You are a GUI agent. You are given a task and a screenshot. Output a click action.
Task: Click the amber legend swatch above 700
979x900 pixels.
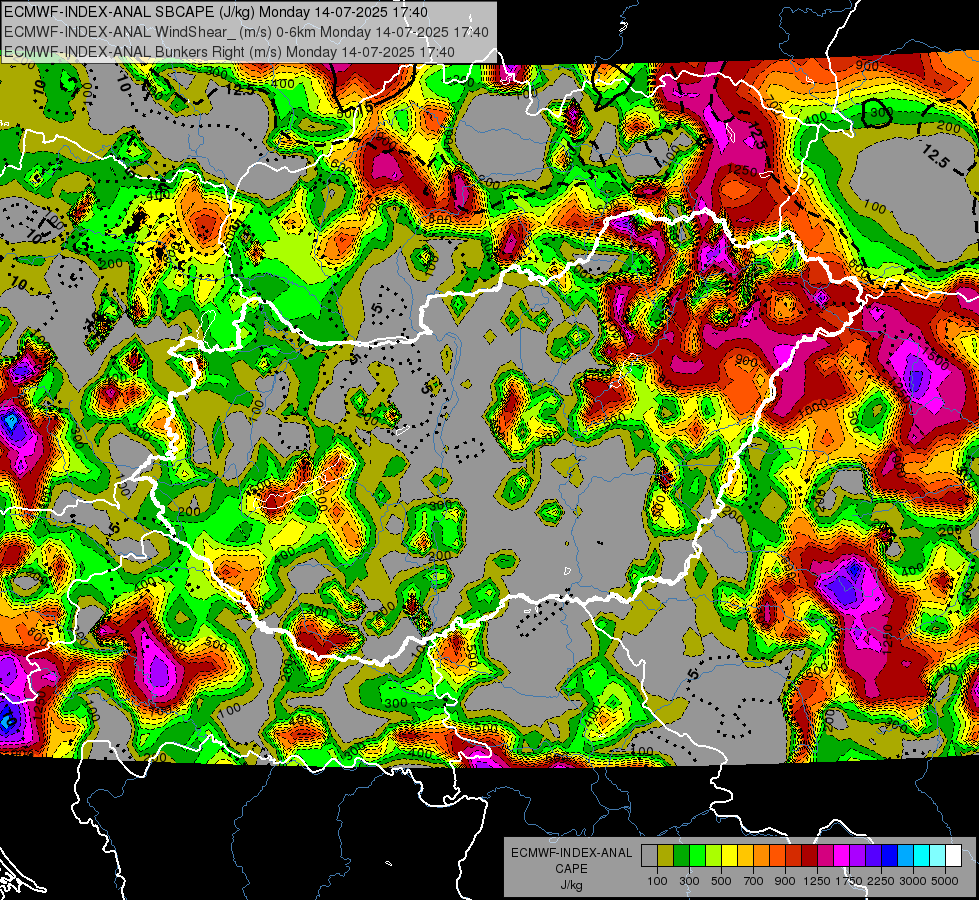click(745, 856)
